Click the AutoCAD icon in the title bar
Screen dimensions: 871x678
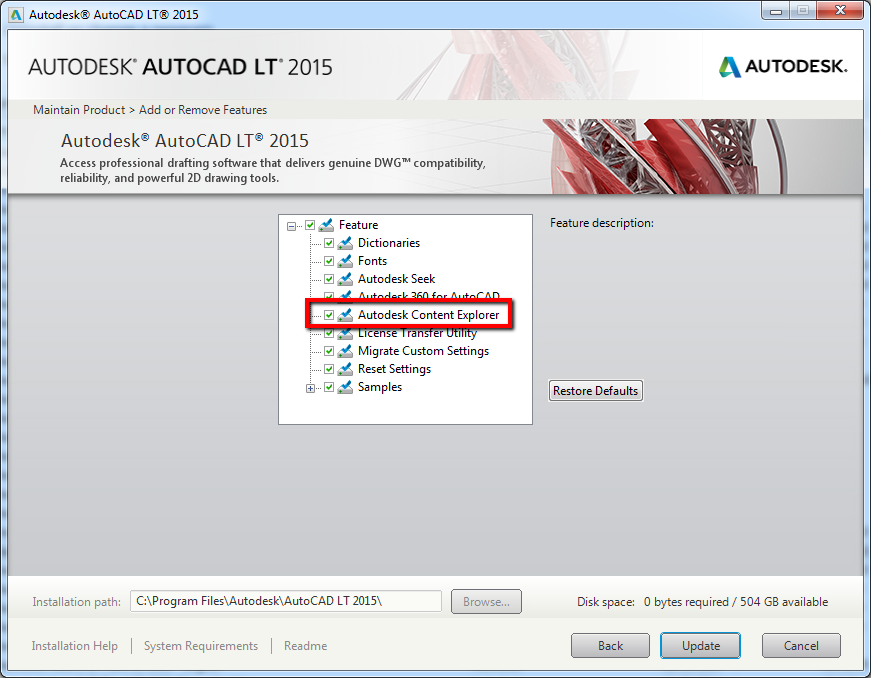tap(14, 13)
